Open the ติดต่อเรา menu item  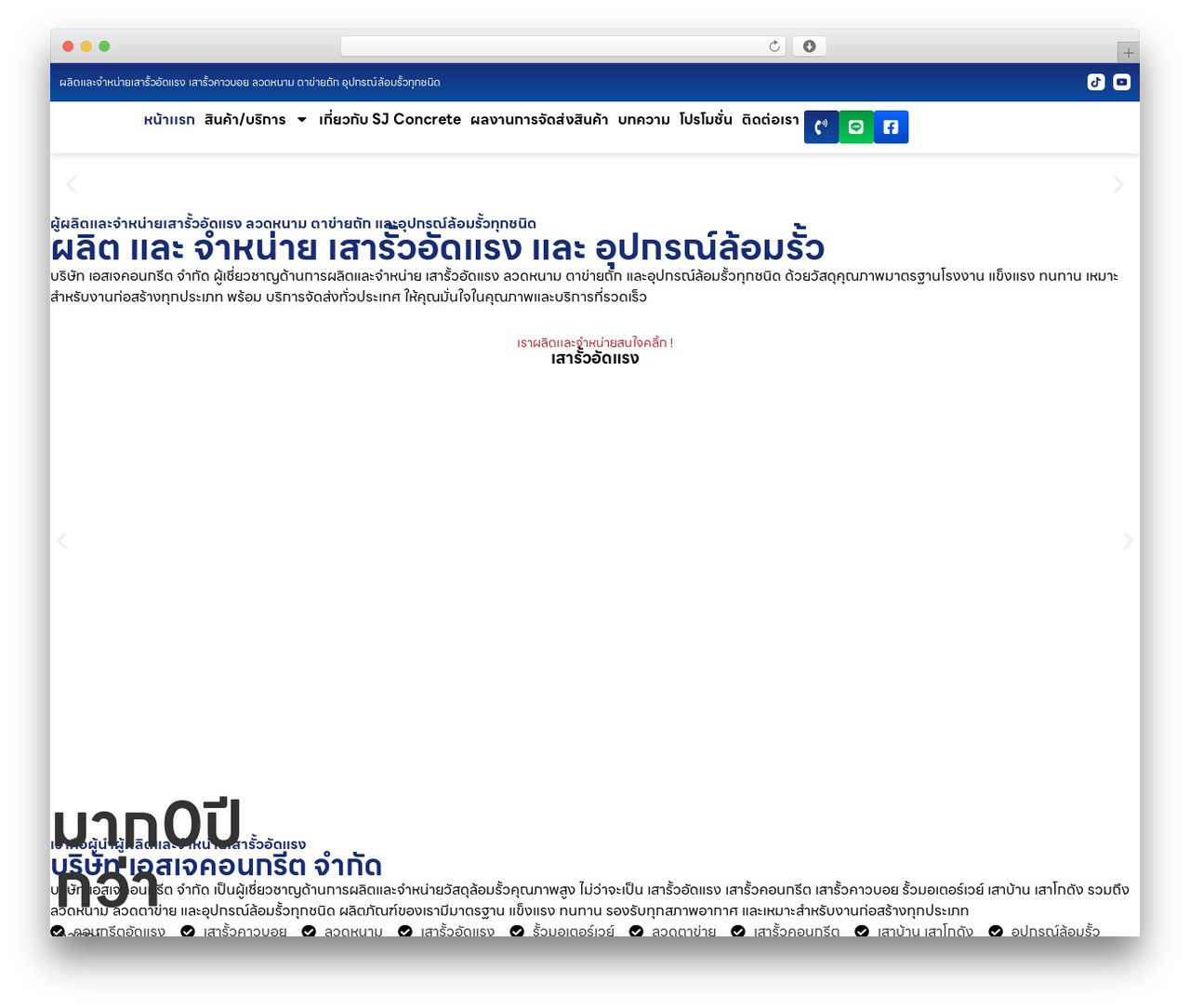pos(771,120)
